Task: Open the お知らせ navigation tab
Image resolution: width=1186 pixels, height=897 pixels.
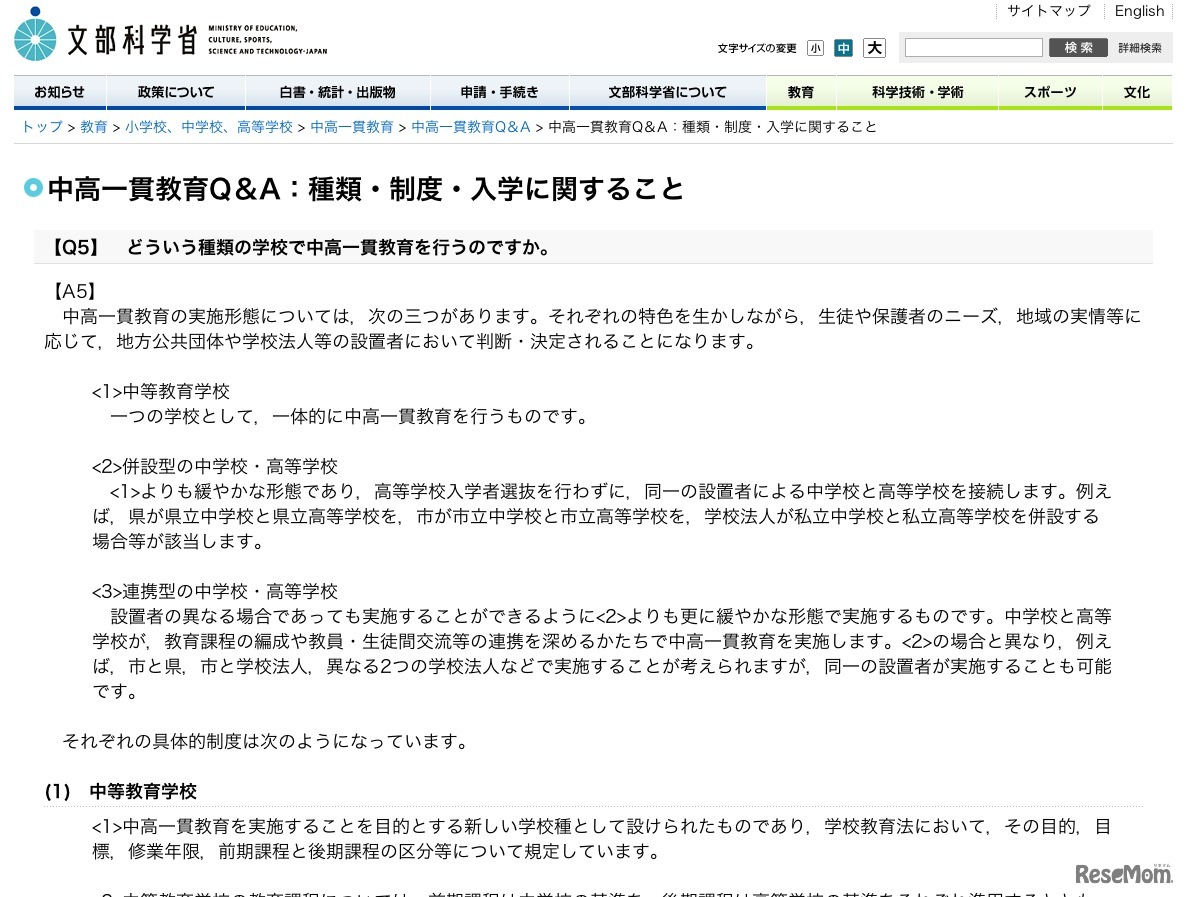Action: pos(59,92)
